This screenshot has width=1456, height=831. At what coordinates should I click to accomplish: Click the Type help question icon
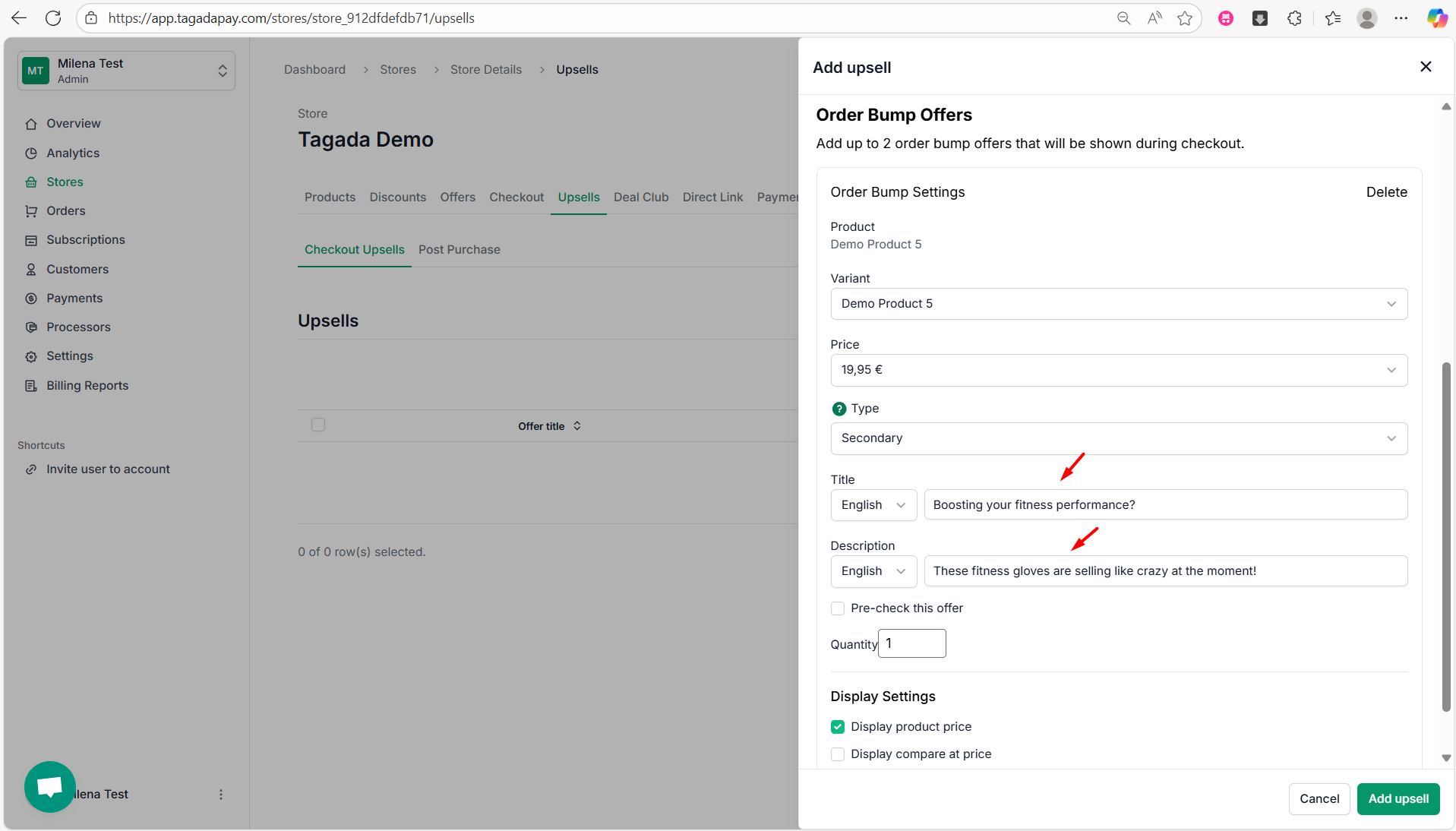coord(839,409)
